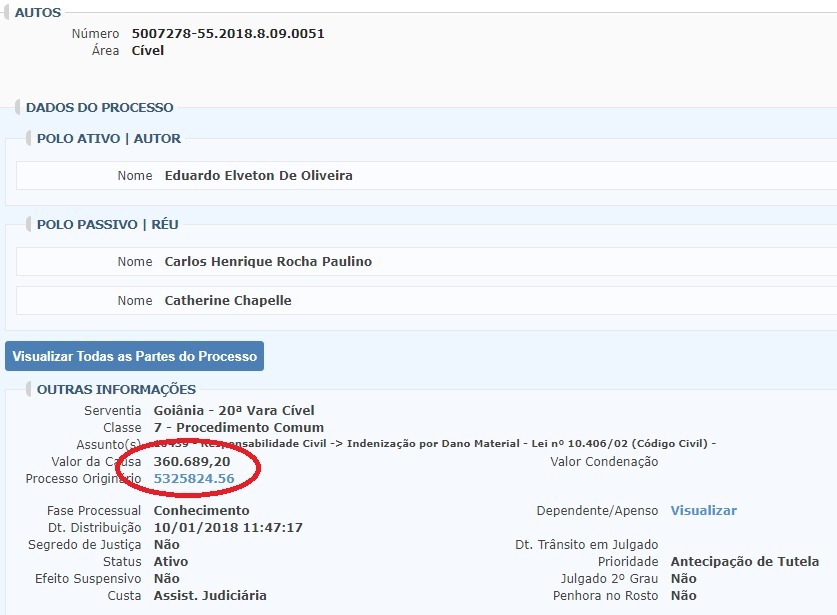Click the Prioridade value Antecipação de Tutela
Viewport: 837px width, 615px height.
click(744, 562)
